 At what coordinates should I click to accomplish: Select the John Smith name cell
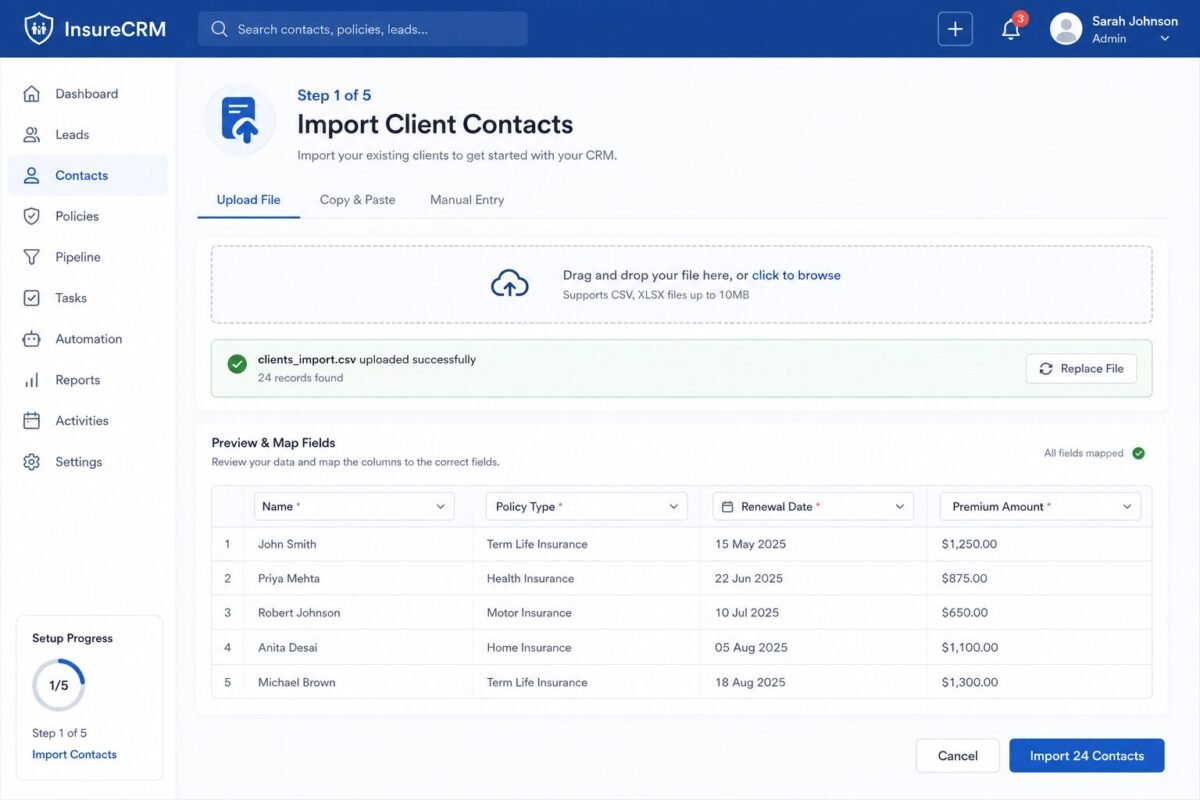pos(287,544)
